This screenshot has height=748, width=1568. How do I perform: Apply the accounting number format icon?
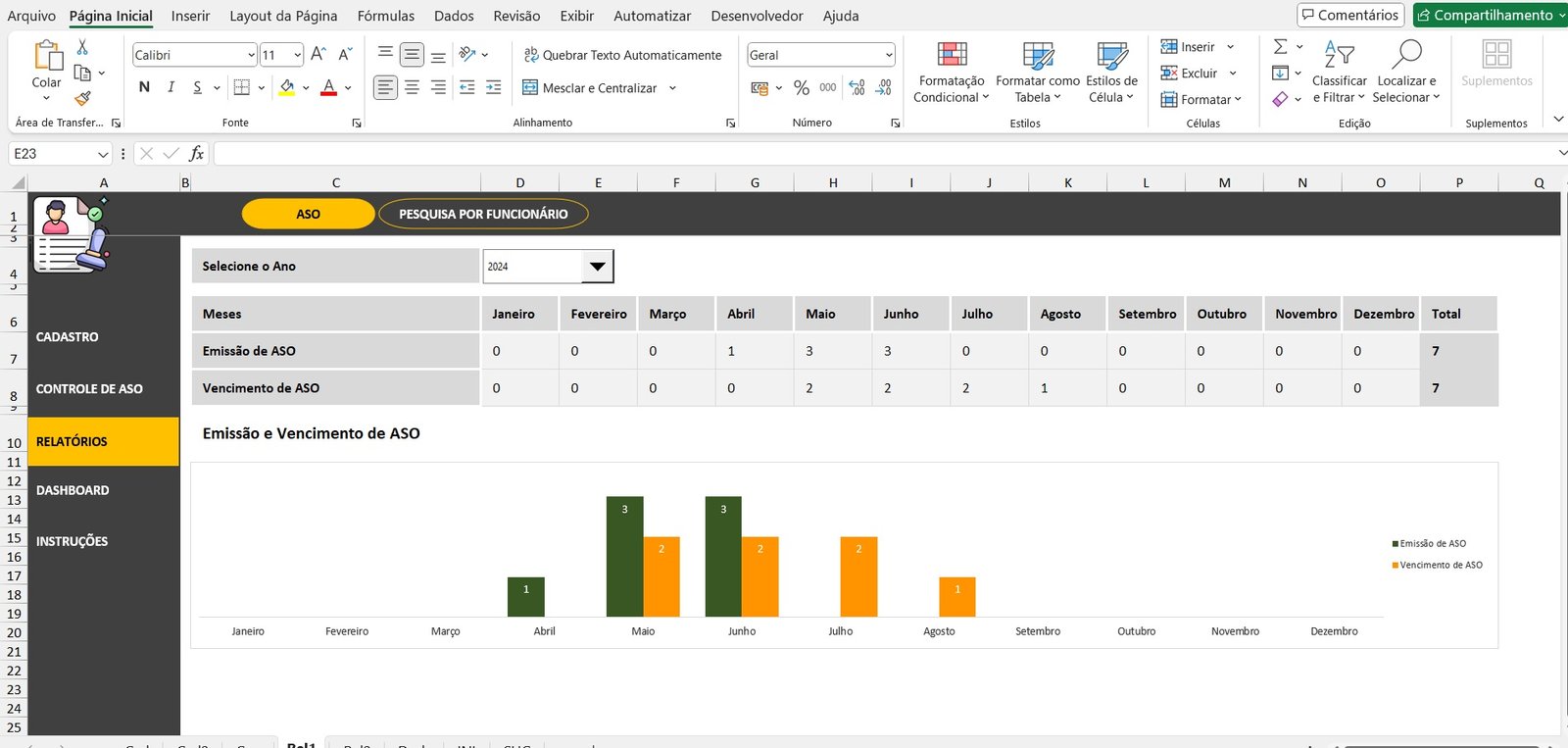tap(759, 88)
